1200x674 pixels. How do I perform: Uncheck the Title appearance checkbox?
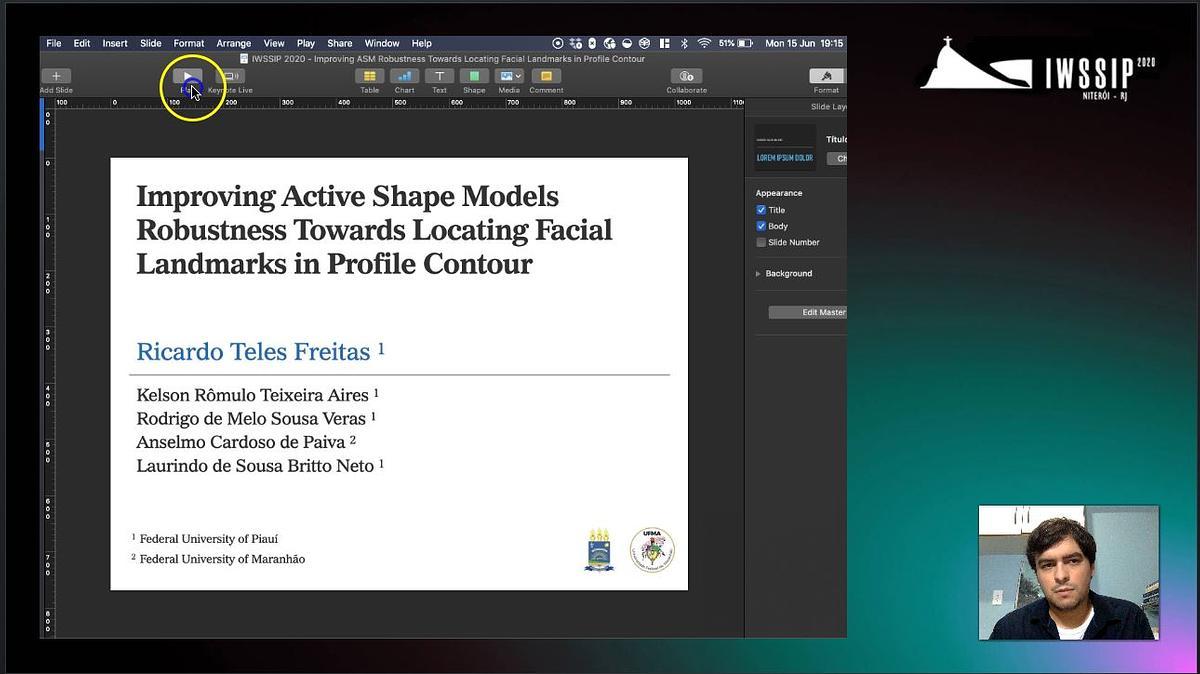761,210
